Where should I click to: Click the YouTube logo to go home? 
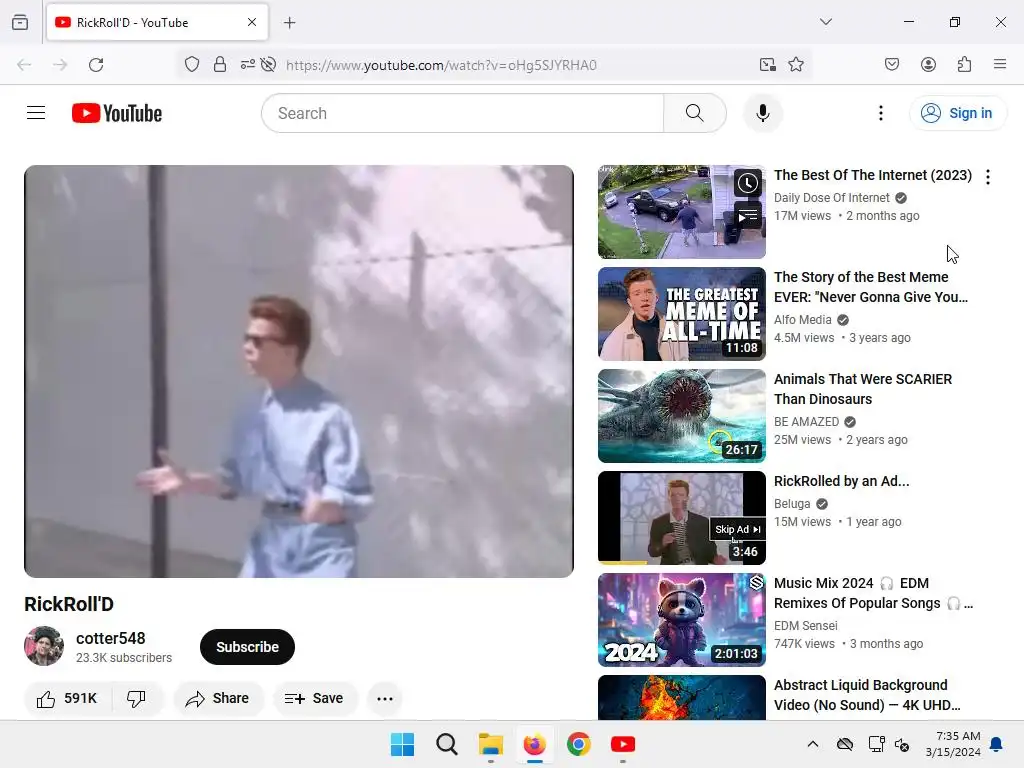coord(117,113)
